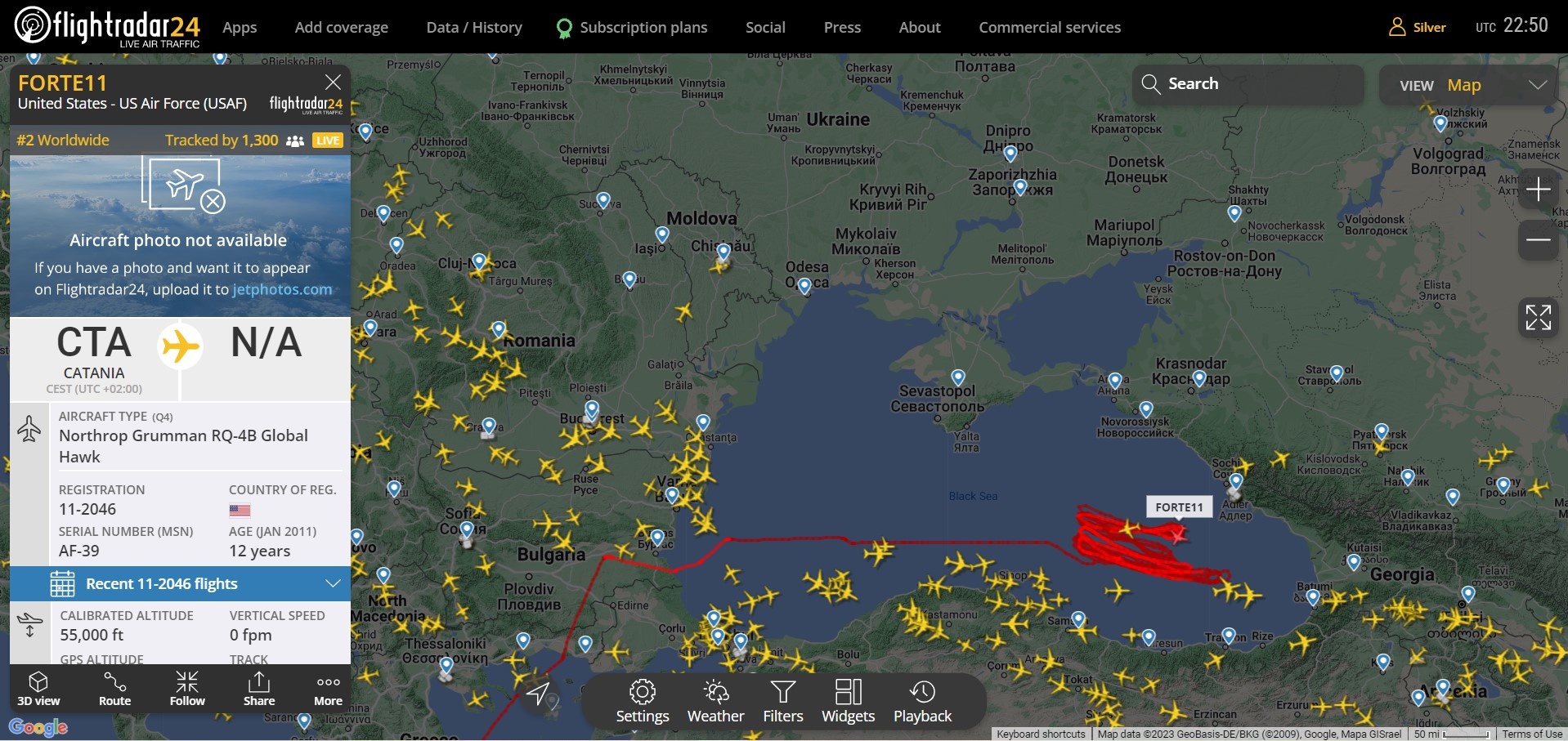
Task: Click the Zaporizhzhia airport pin
Action: point(1019,188)
